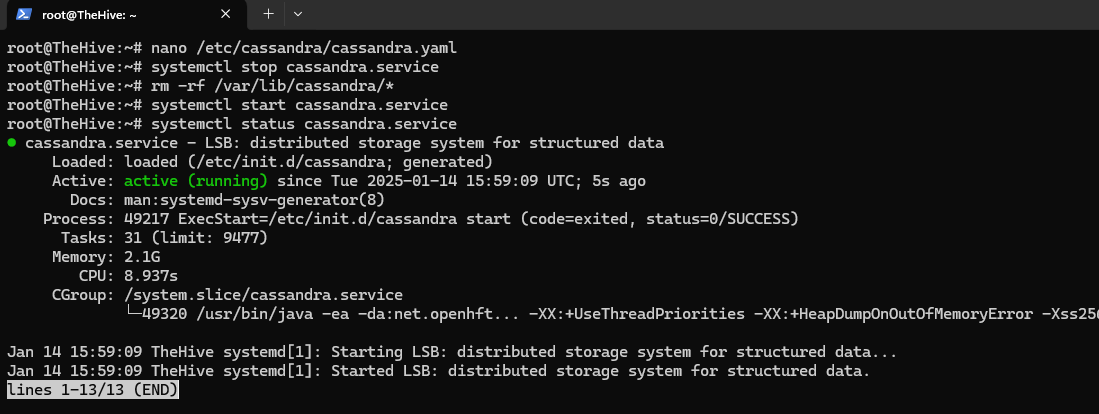Click the systemctl start cassandra.service command
The height and width of the screenshot is (414, 1099).
click(299, 105)
